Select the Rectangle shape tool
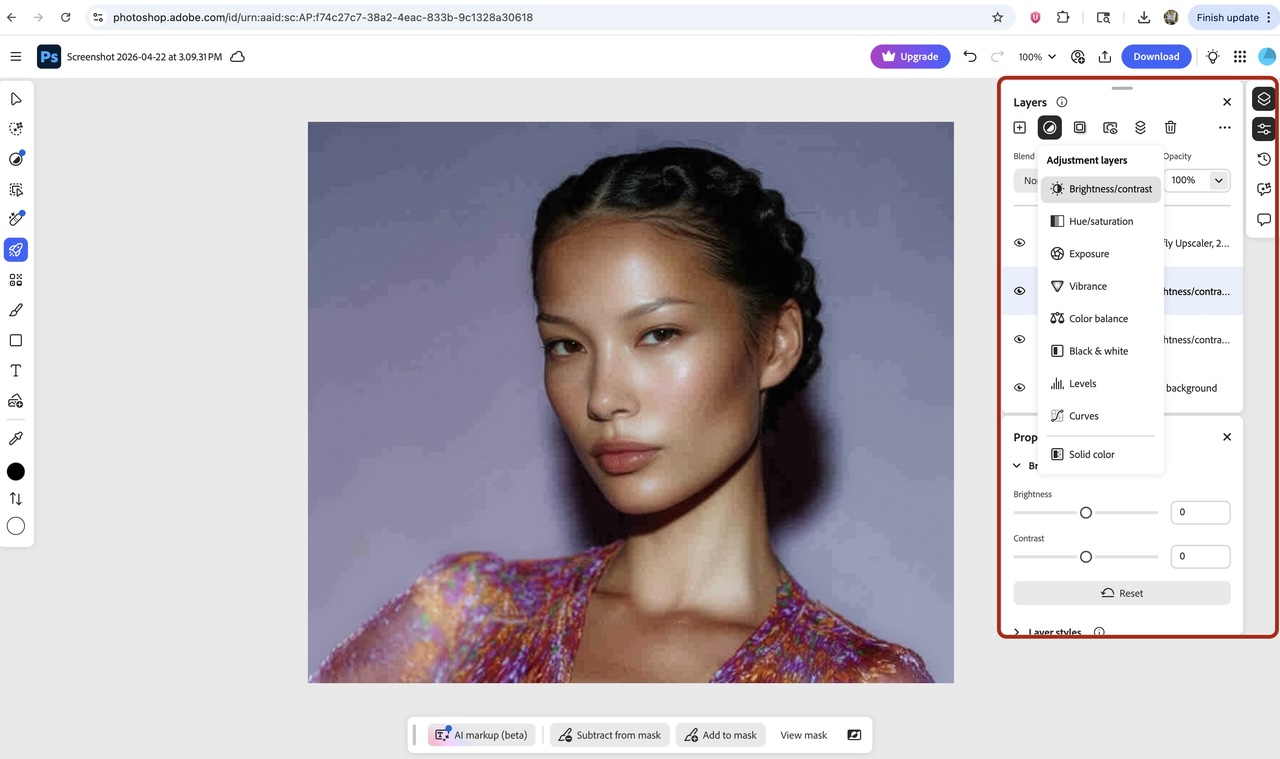The image size is (1280, 759). click(x=16, y=340)
